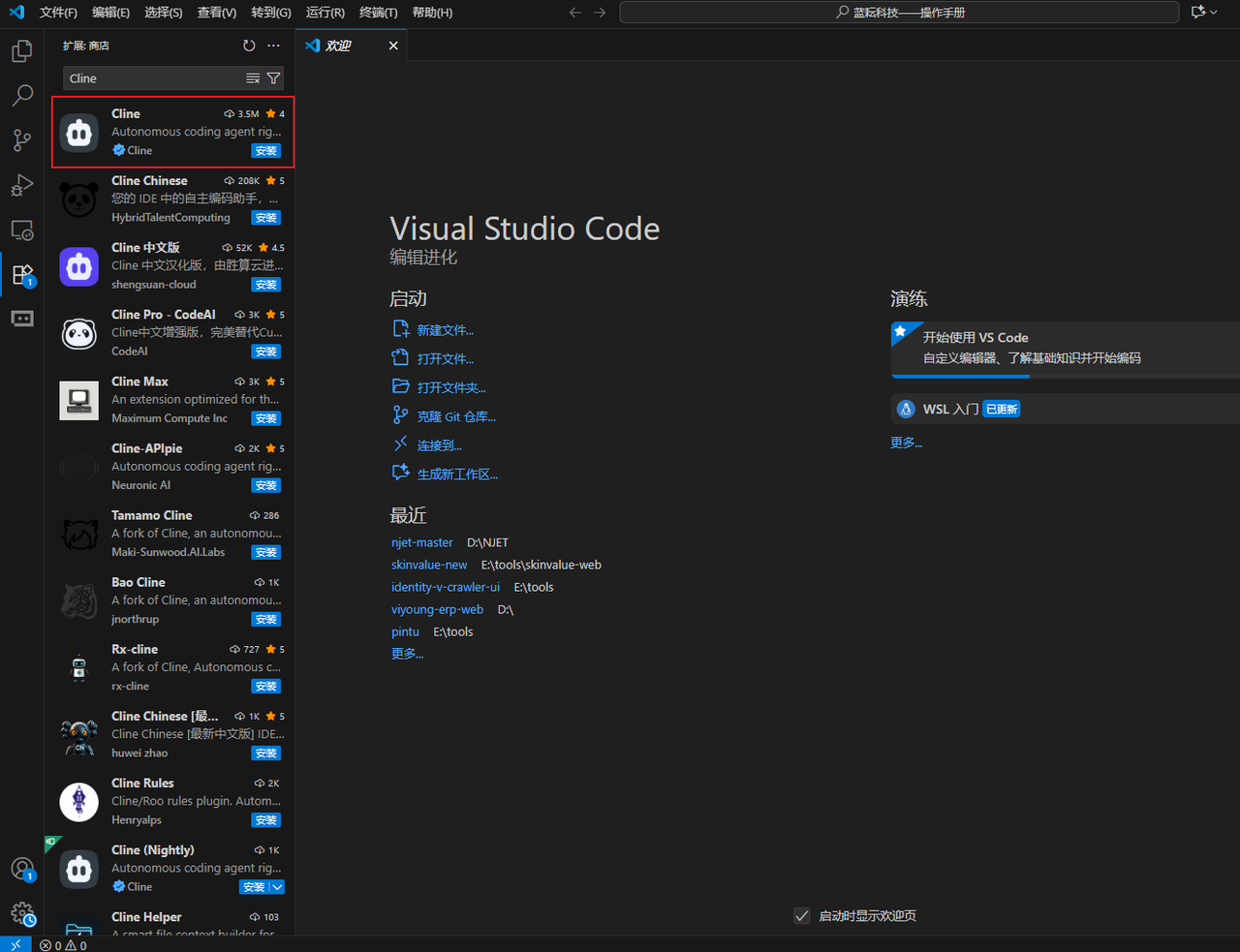The height and width of the screenshot is (952, 1240).
Task: Install the Tamamo Cline extension
Action: coord(265,552)
